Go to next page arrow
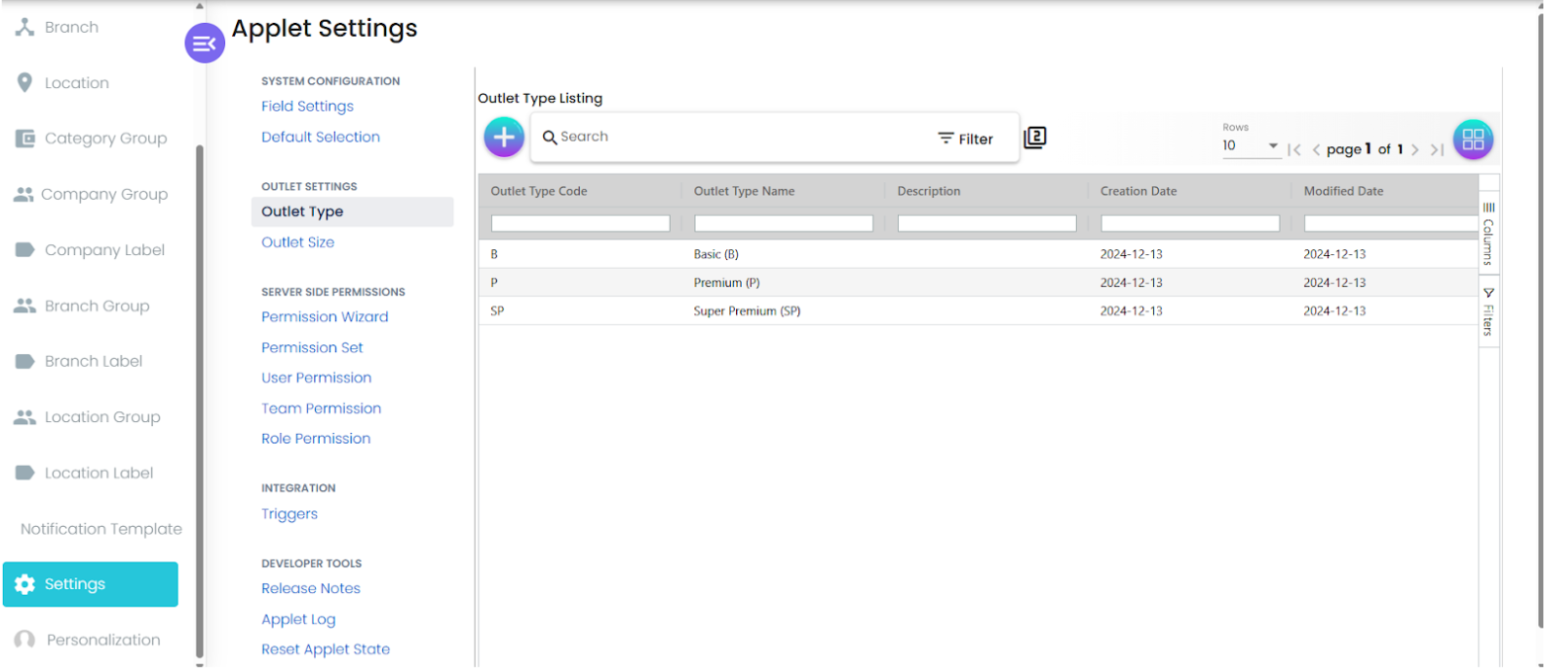Image resolution: width=1546 pixels, height=672 pixels. point(1415,150)
